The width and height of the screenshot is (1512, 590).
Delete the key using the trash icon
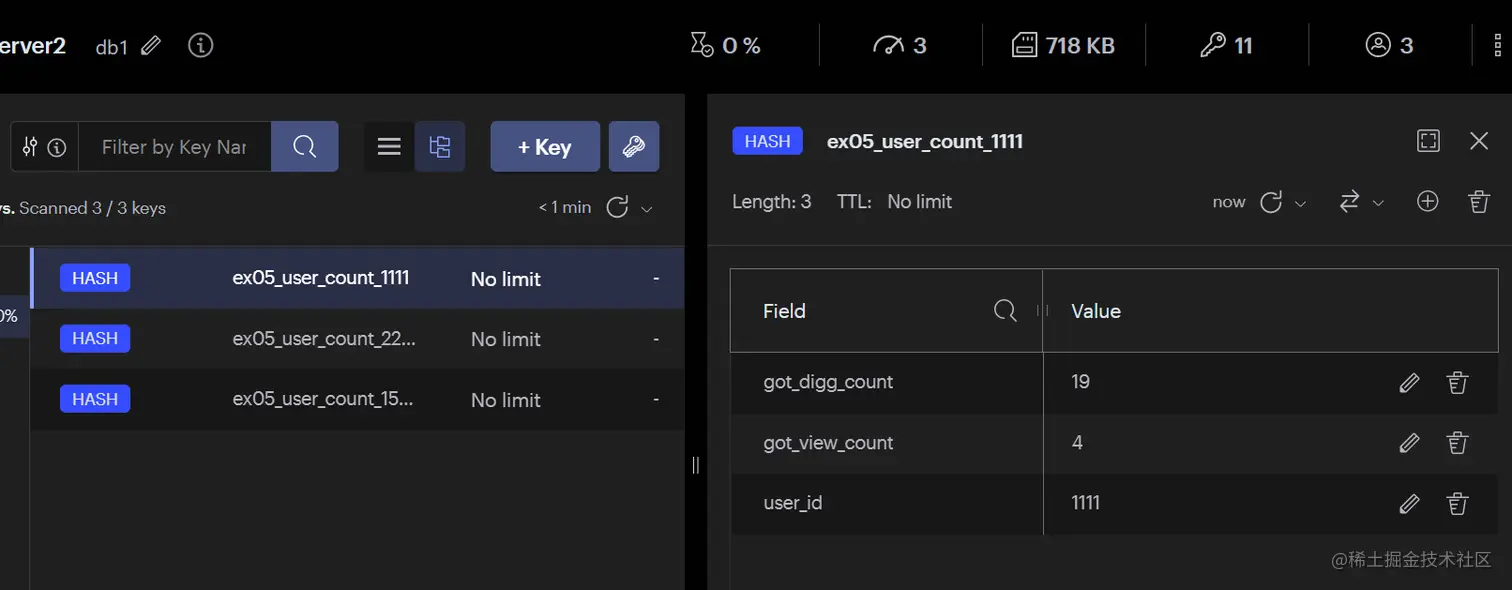pos(1479,201)
